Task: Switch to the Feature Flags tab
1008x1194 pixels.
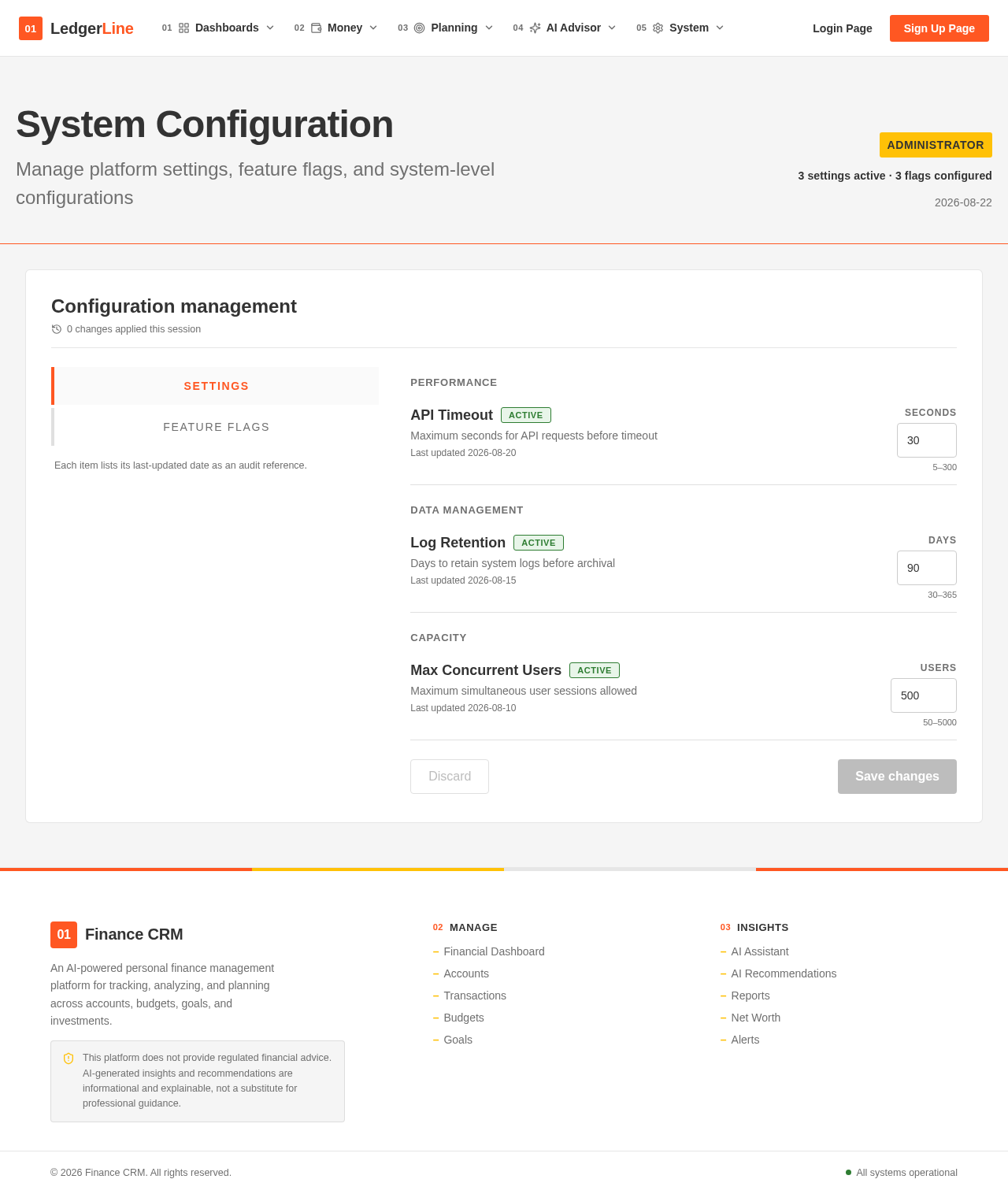Action: pyautogui.click(x=215, y=427)
